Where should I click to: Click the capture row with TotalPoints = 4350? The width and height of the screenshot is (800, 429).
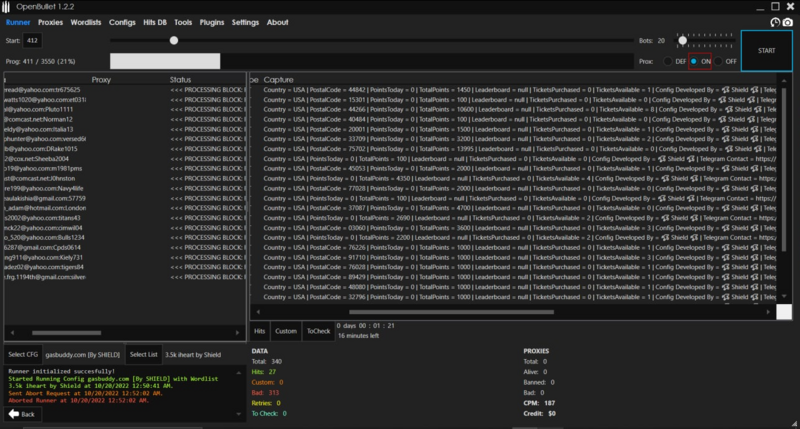pos(513,179)
